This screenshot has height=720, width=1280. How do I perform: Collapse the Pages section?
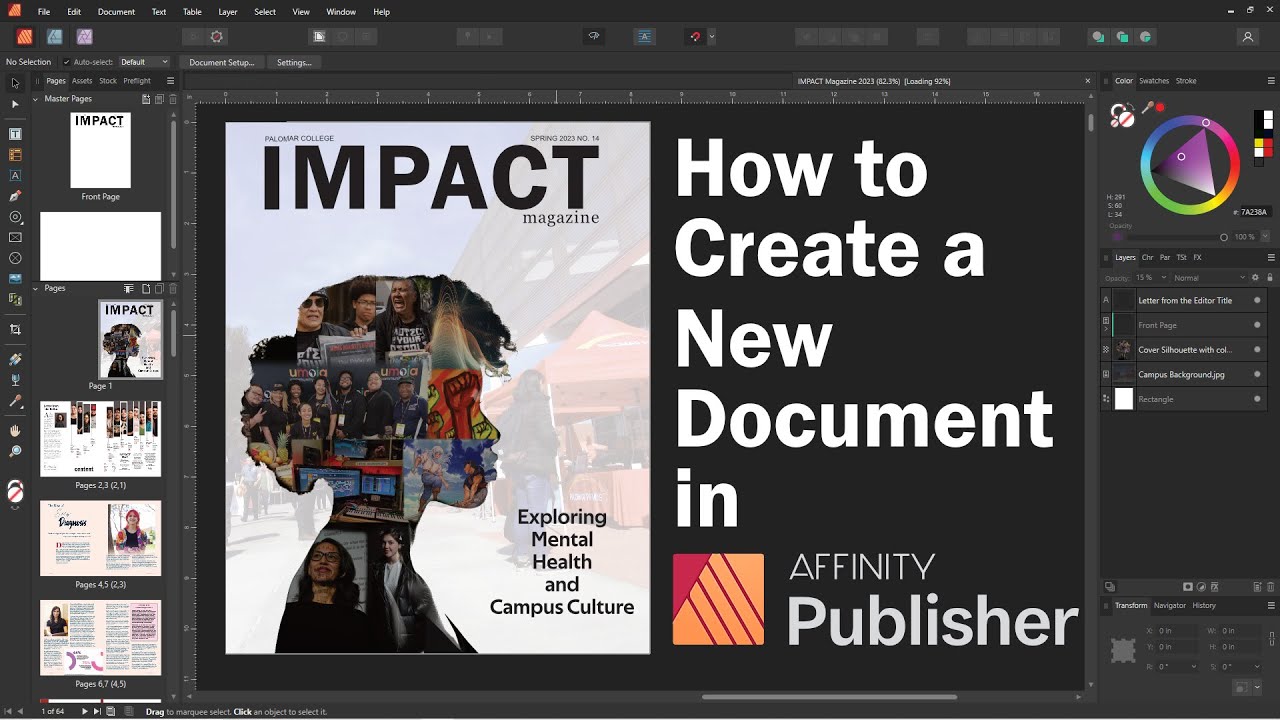coord(36,288)
